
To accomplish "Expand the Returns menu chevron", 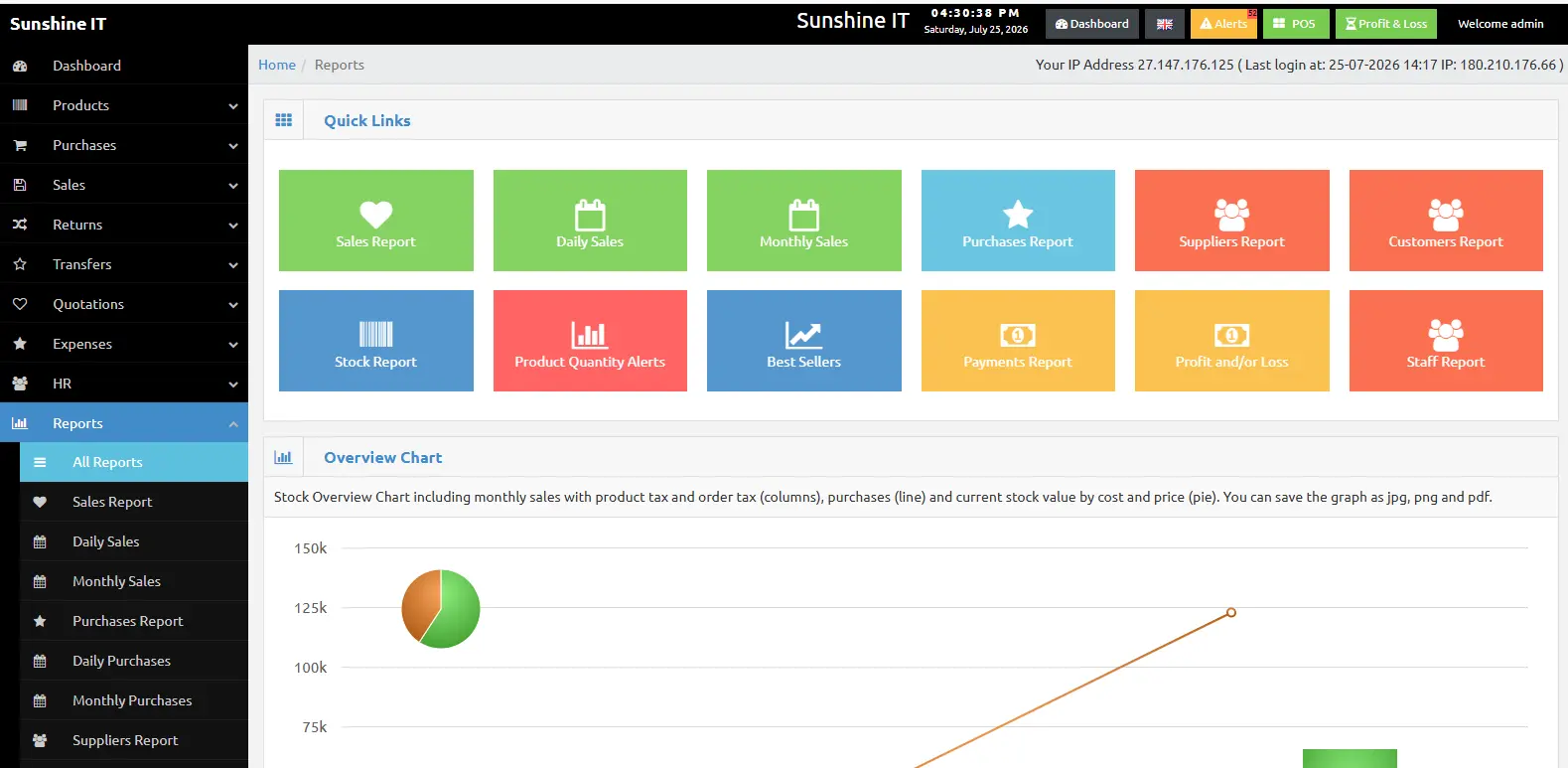I will click(x=233, y=226).
